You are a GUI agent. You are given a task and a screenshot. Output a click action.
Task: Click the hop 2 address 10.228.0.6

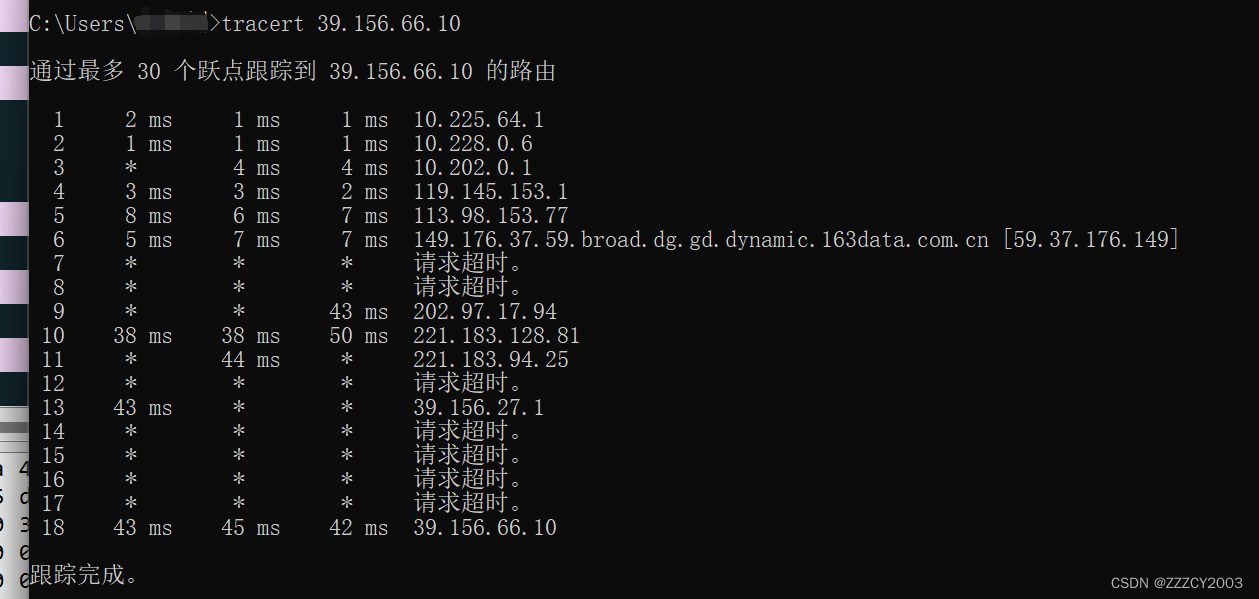[473, 144]
